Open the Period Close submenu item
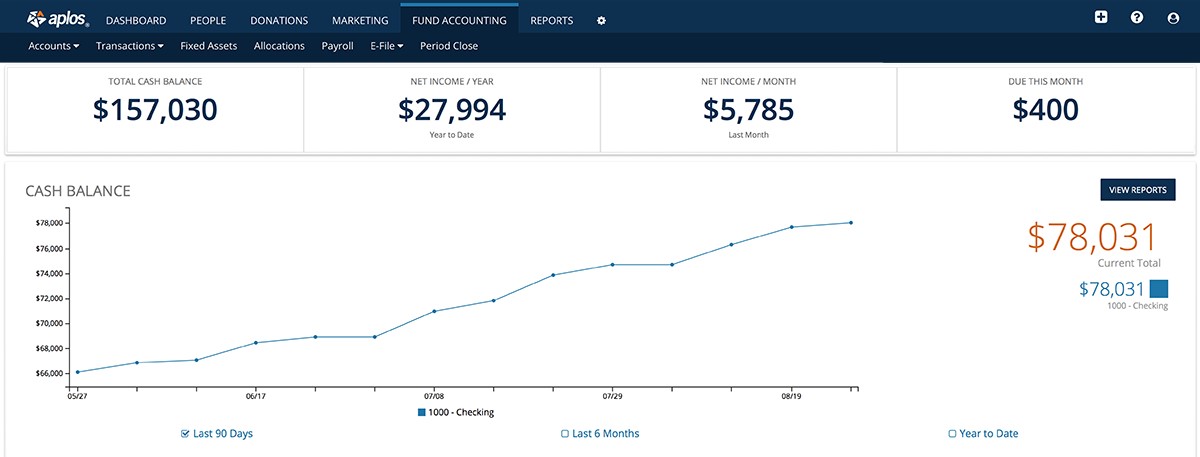Image resolution: width=1200 pixels, height=457 pixels. click(x=449, y=46)
